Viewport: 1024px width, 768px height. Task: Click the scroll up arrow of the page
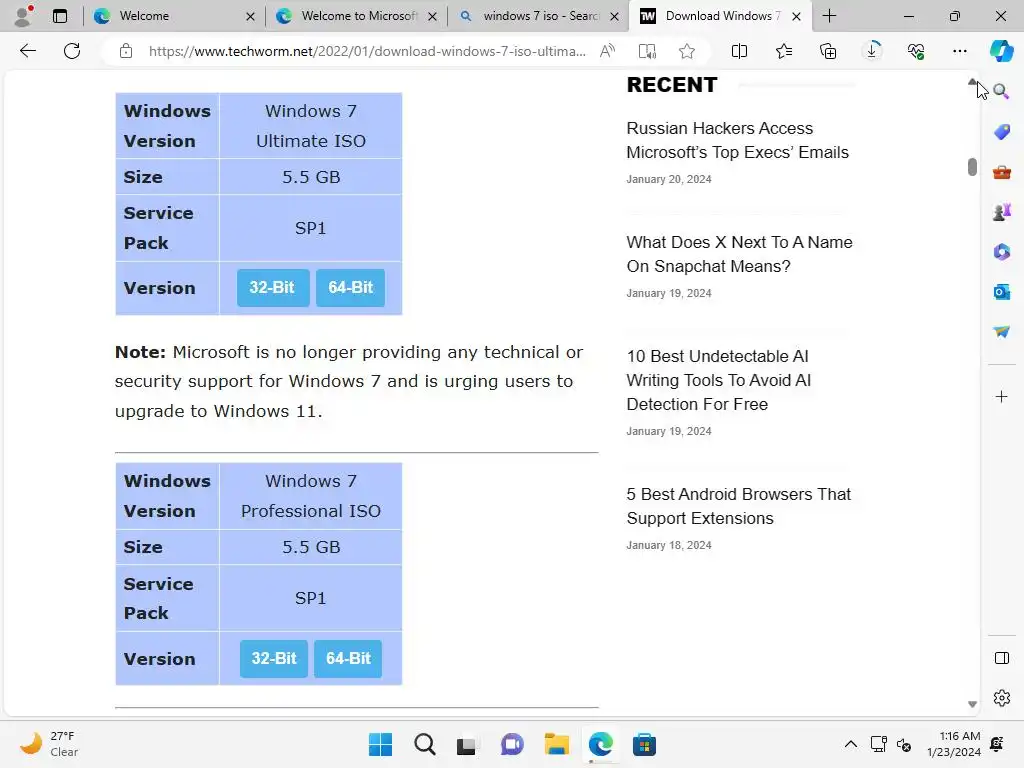point(972,82)
